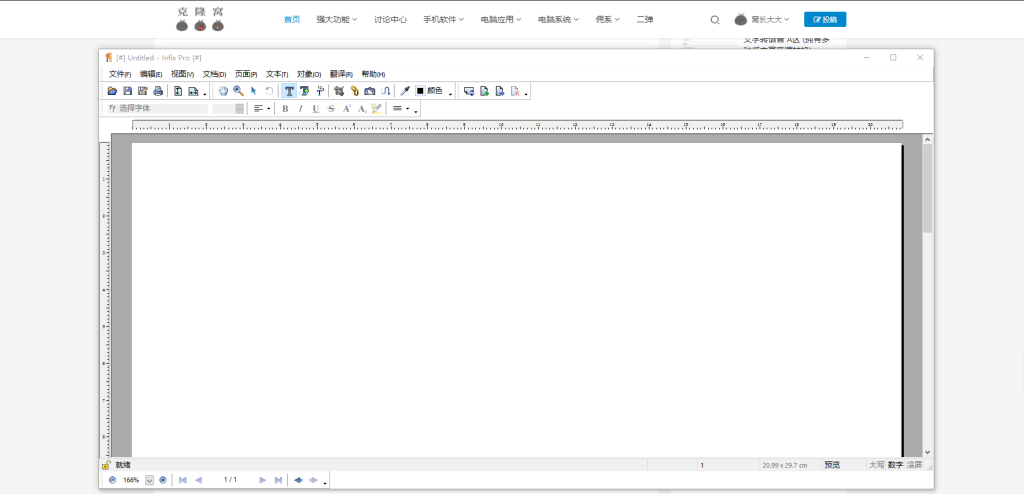
Task: Click the website search magnifier icon
Action: pyautogui.click(x=714, y=20)
